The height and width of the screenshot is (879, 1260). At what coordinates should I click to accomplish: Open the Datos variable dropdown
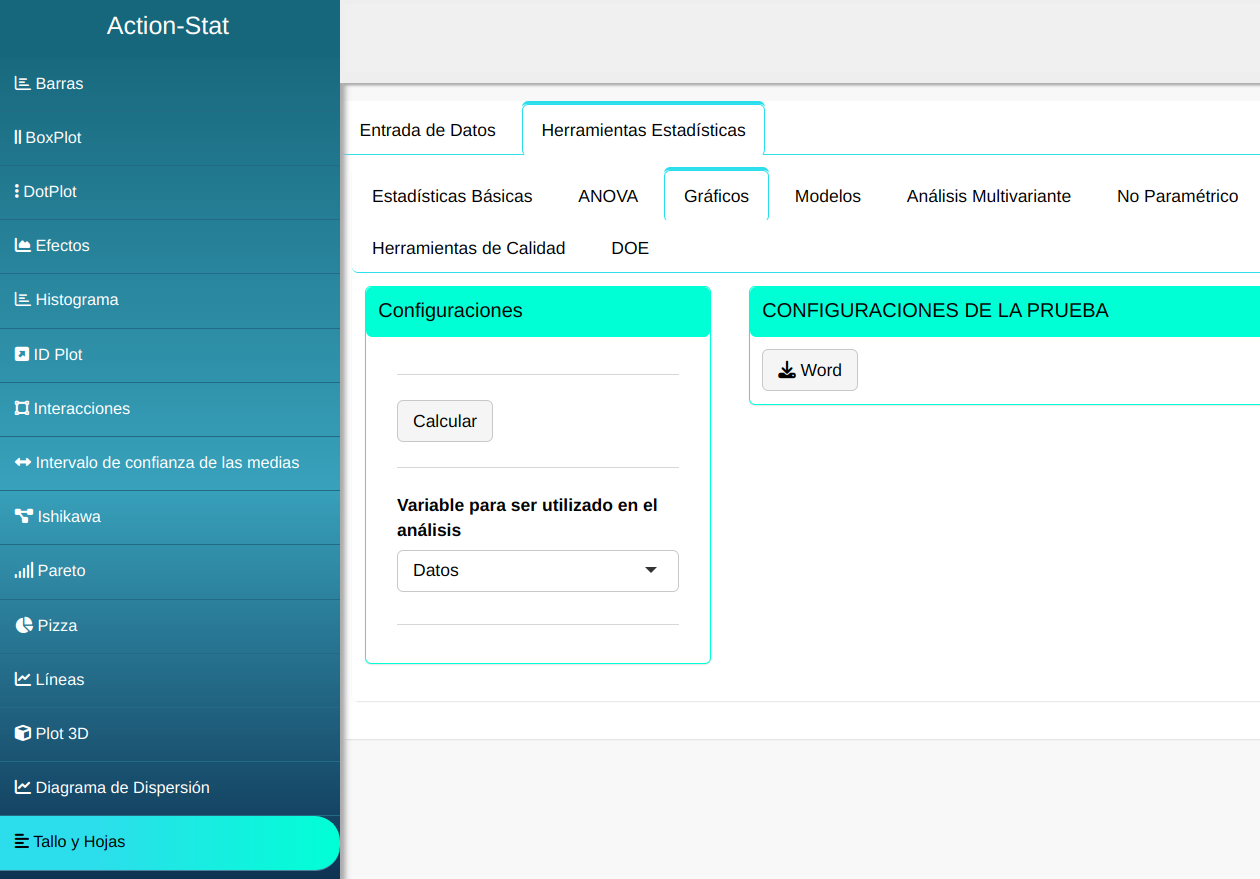point(537,571)
